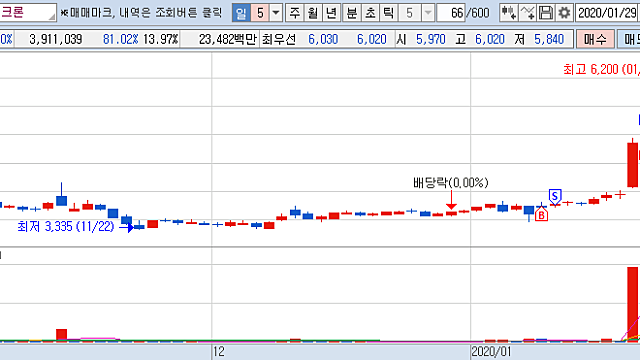Click the volume value 3,911,039

pos(56,39)
